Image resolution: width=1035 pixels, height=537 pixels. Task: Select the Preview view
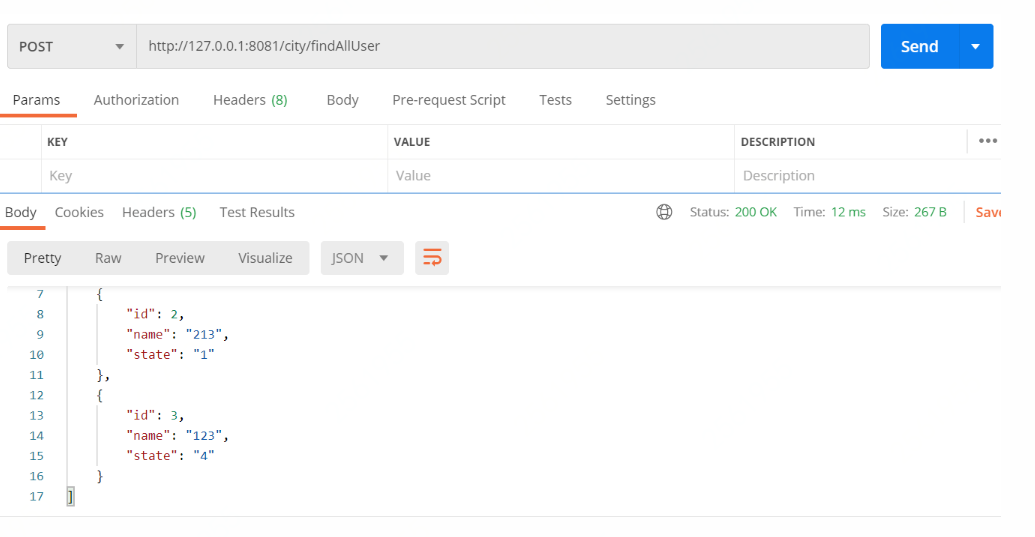click(180, 258)
